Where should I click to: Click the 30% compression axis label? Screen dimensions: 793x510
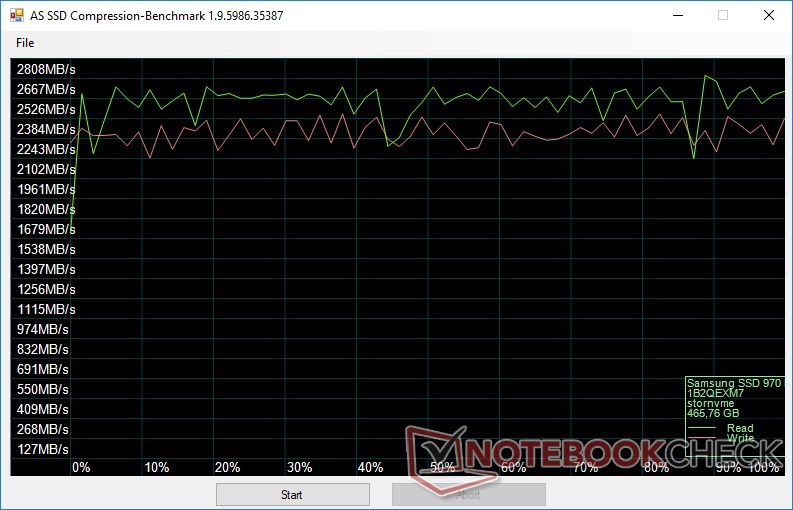point(299,468)
